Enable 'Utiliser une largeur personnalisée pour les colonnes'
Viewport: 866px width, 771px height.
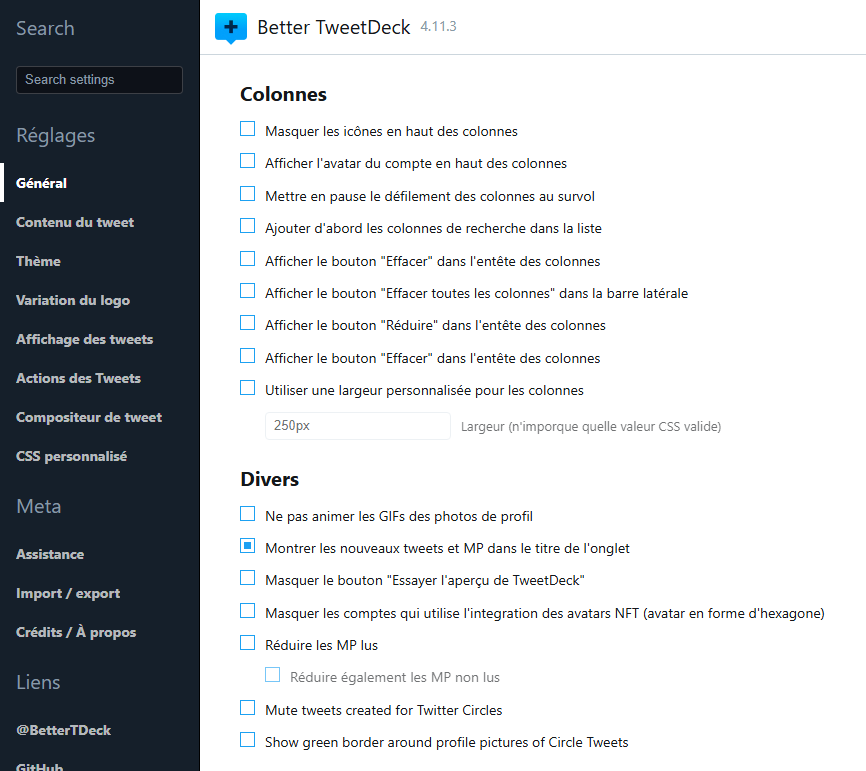tap(247, 388)
